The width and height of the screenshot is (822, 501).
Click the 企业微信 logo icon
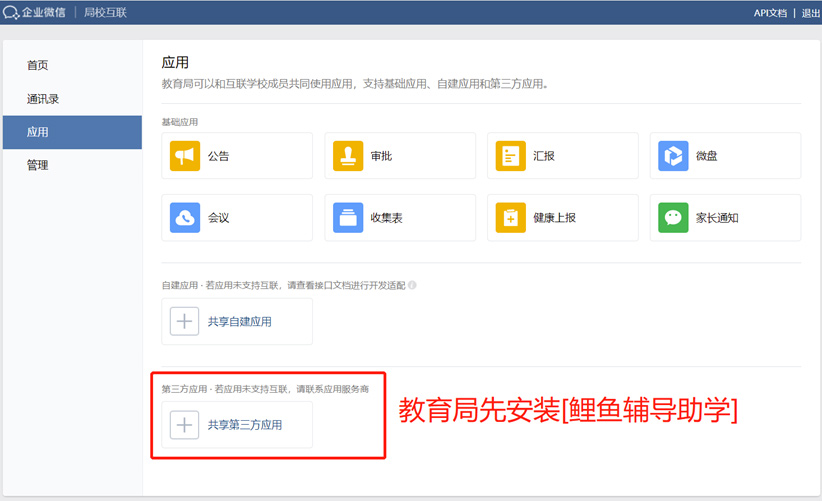(10, 12)
